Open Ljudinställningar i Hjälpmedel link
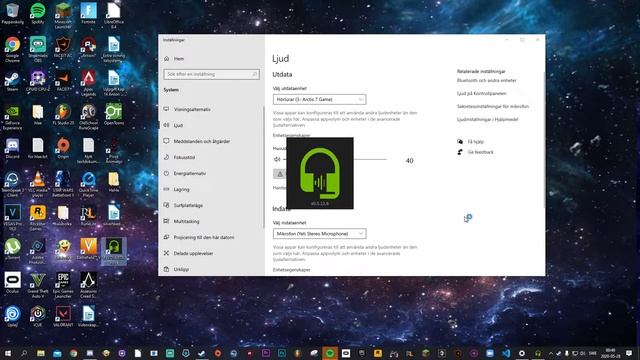The width and height of the screenshot is (640, 360). tap(487, 120)
